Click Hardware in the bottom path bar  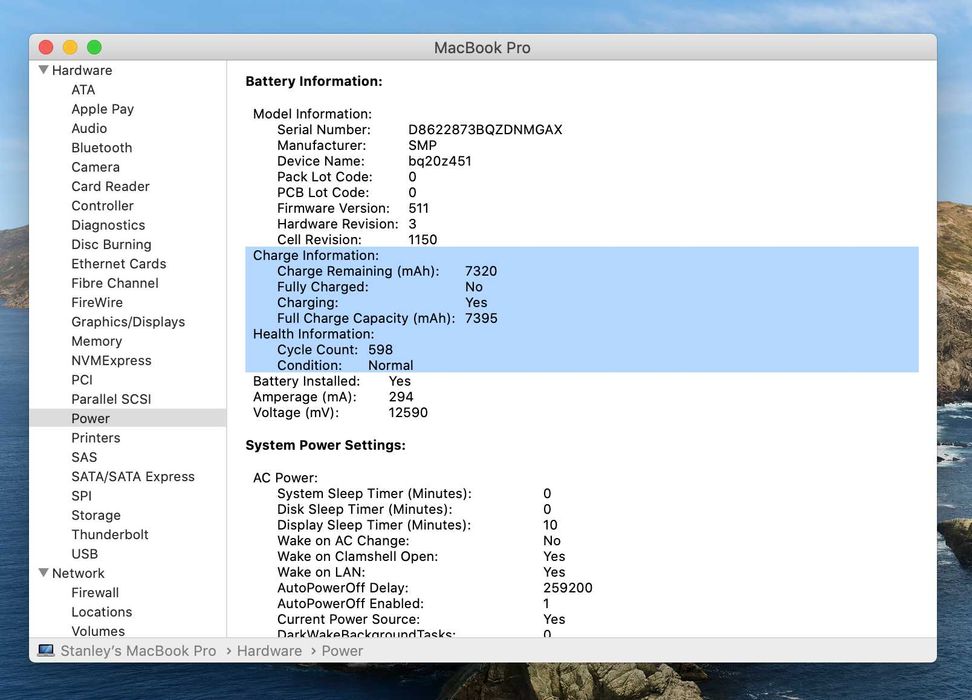coord(269,650)
